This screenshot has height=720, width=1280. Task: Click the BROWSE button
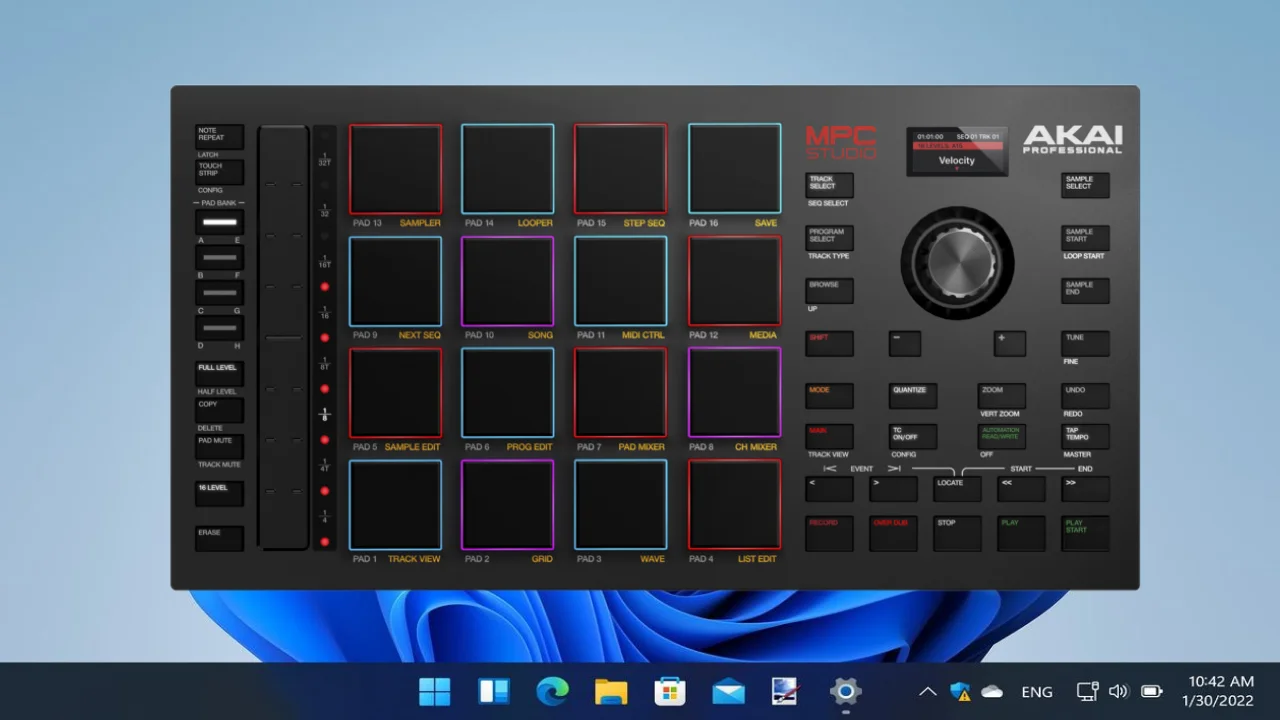(829, 291)
